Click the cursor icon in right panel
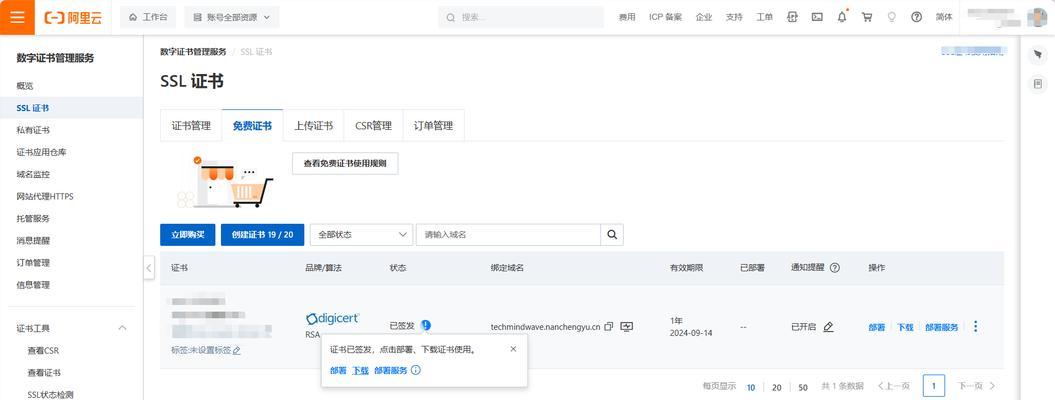 pos(1038,54)
